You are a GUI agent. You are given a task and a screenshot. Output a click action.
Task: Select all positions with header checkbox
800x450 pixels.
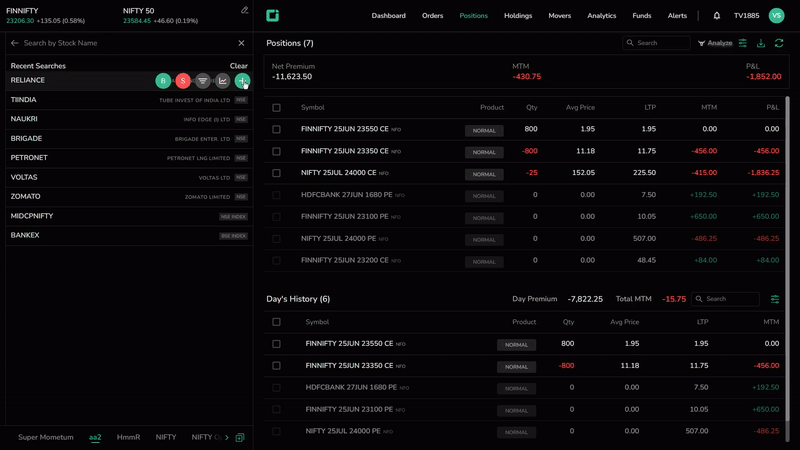point(277,108)
